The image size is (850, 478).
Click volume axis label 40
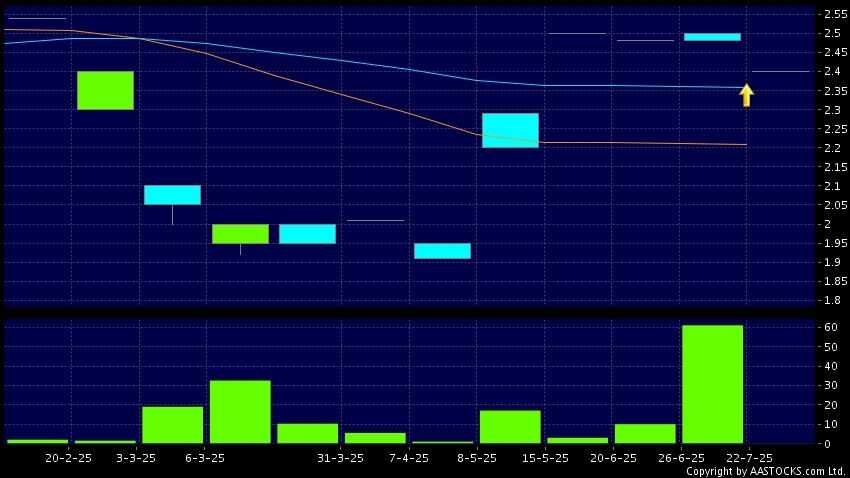(830, 366)
